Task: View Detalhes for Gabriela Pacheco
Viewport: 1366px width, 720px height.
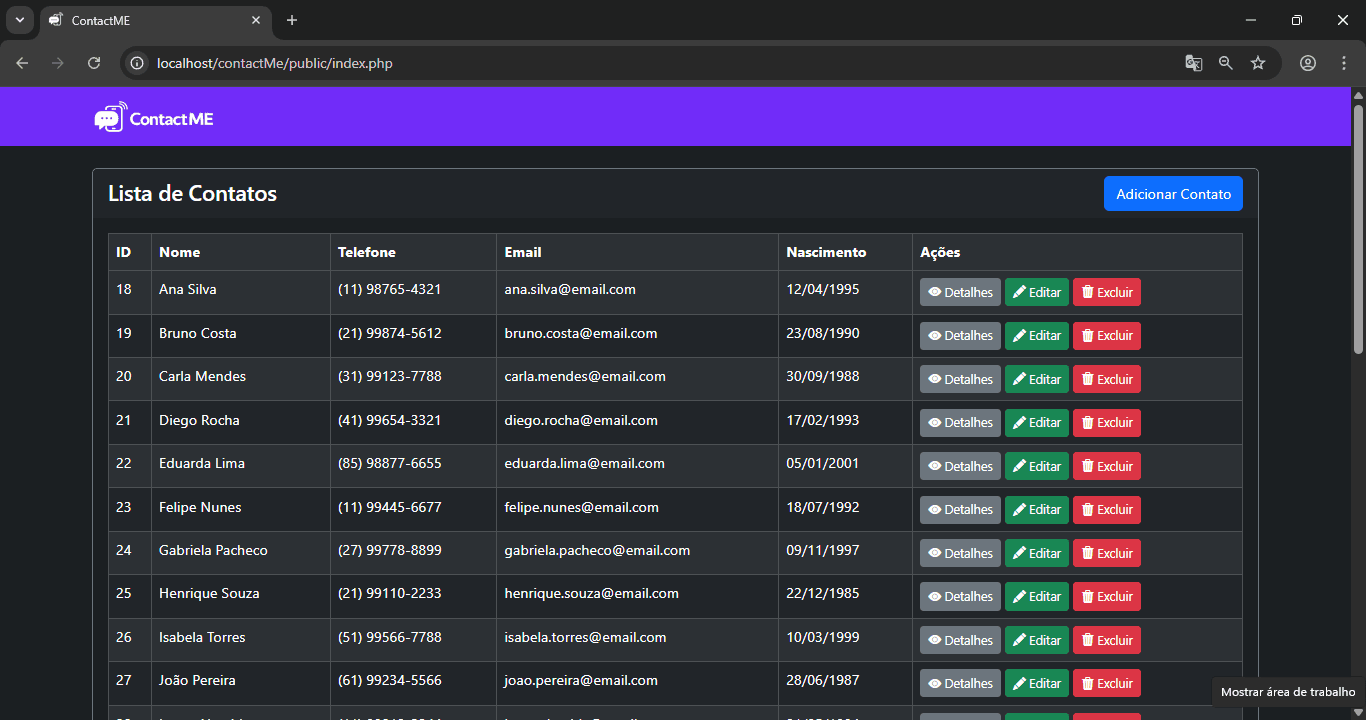Action: [x=960, y=553]
